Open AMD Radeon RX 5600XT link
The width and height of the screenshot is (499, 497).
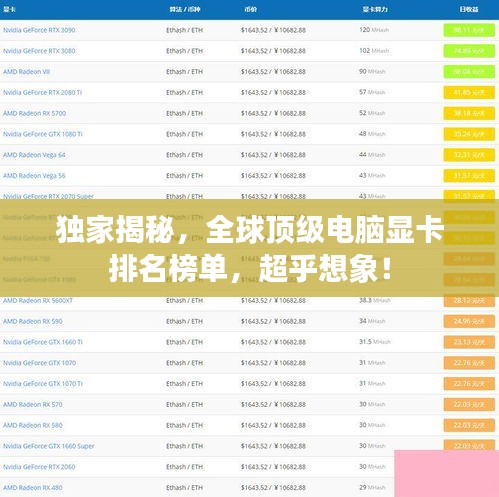38,301
